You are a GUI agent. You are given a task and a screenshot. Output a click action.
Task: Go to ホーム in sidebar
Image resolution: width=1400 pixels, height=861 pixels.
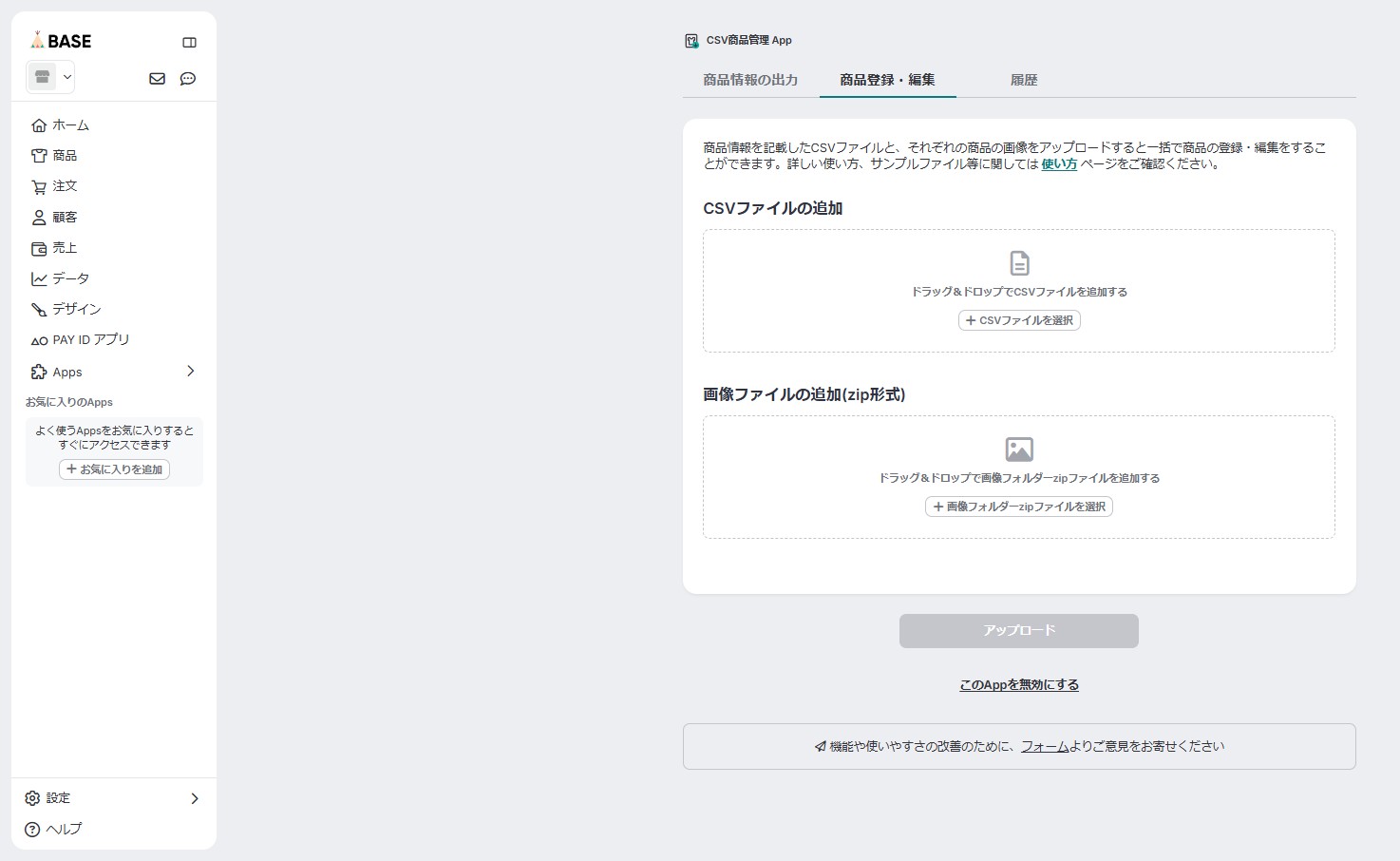(60, 125)
